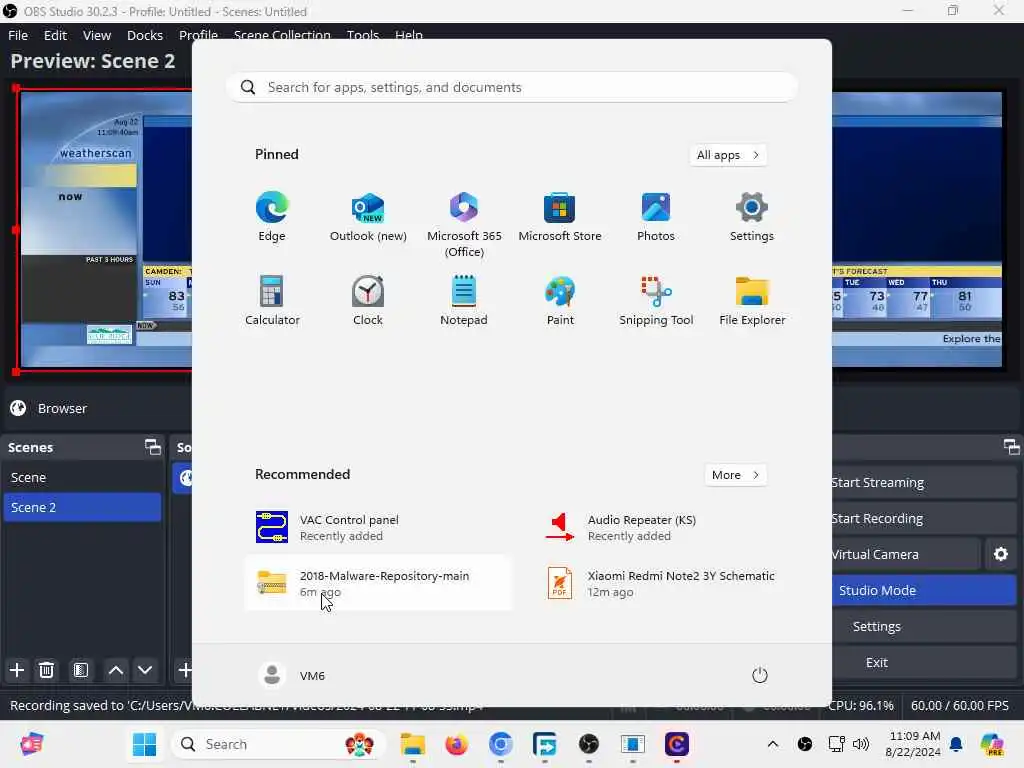
Task: Open volume control in system tray
Action: click(861, 744)
